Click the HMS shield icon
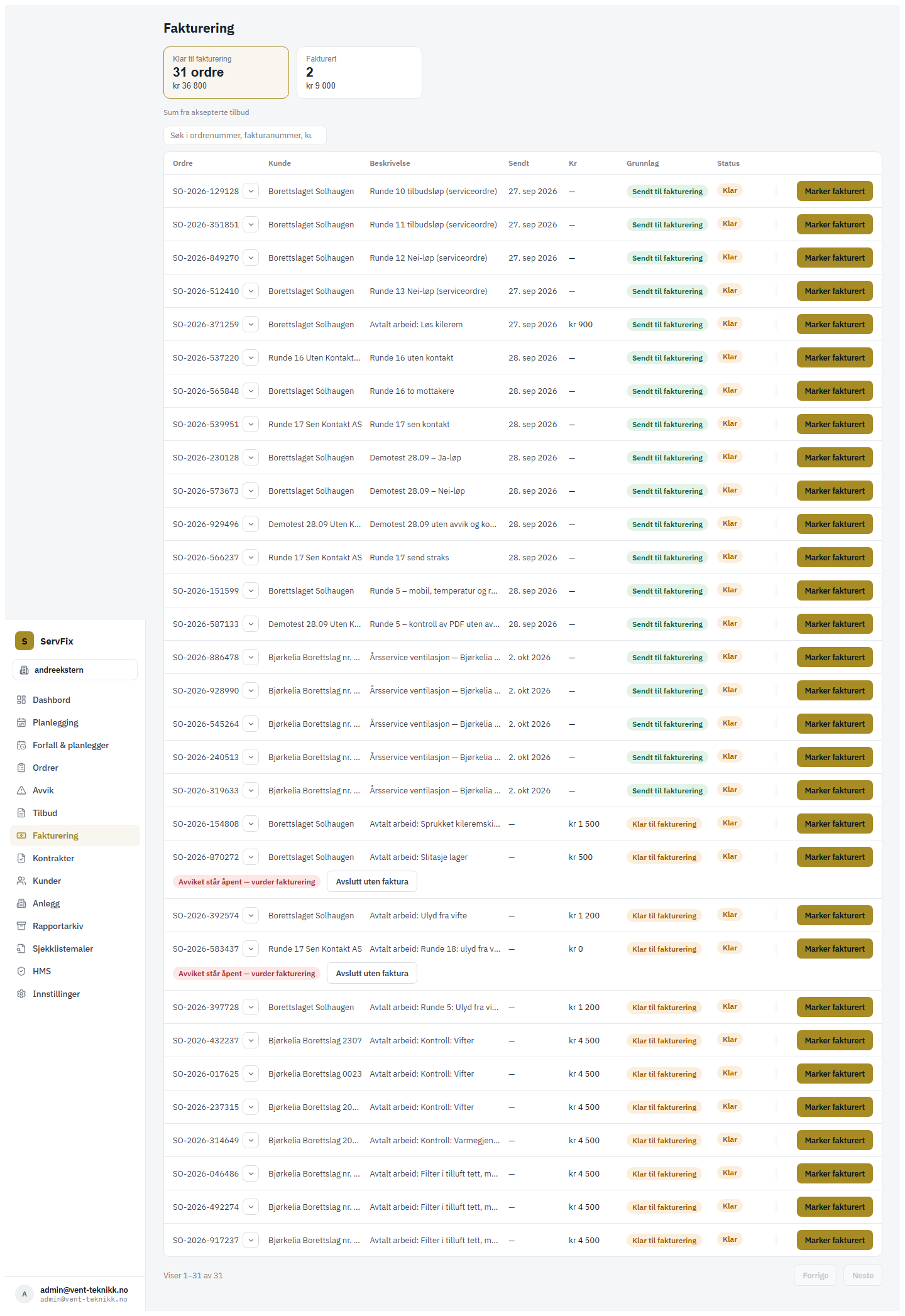This screenshot has height=1316, width=905. click(x=21, y=971)
